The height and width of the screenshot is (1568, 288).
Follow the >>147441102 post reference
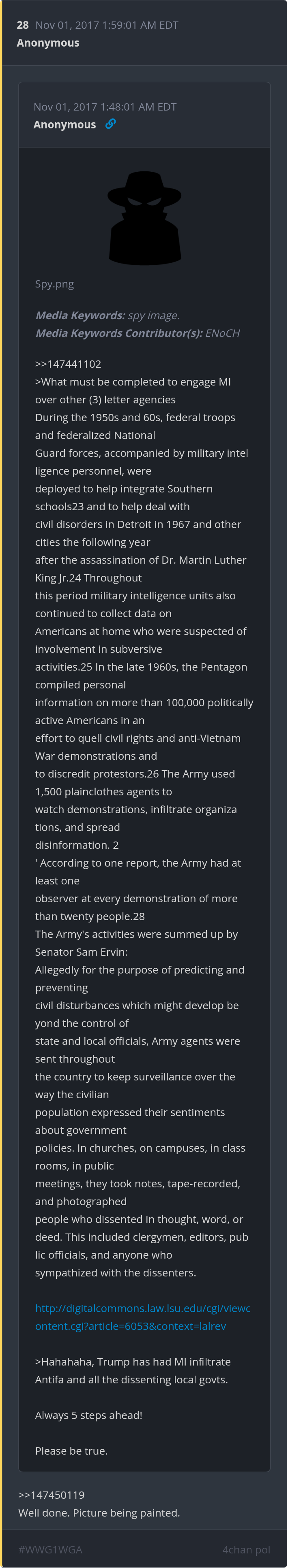[x=68, y=364]
